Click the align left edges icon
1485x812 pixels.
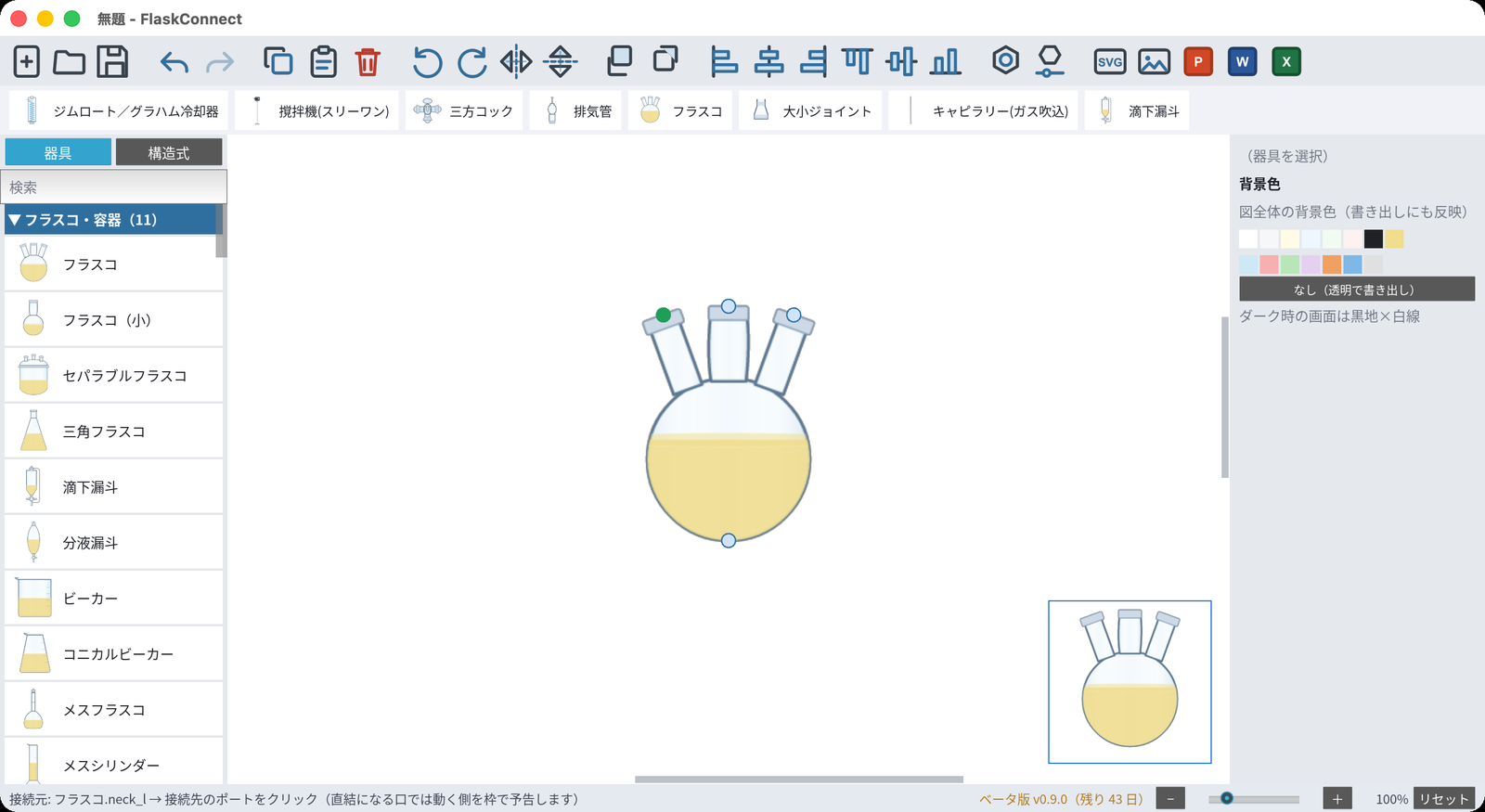[x=723, y=62]
